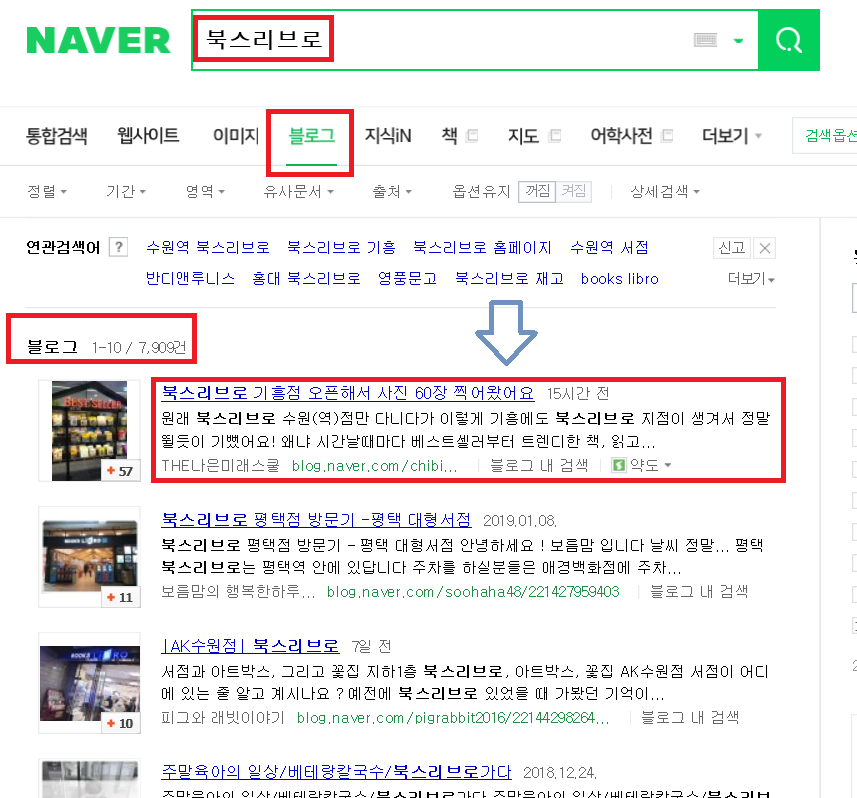The width and height of the screenshot is (857, 798).
Task: Click the green search magnifier button
Action: [789, 40]
